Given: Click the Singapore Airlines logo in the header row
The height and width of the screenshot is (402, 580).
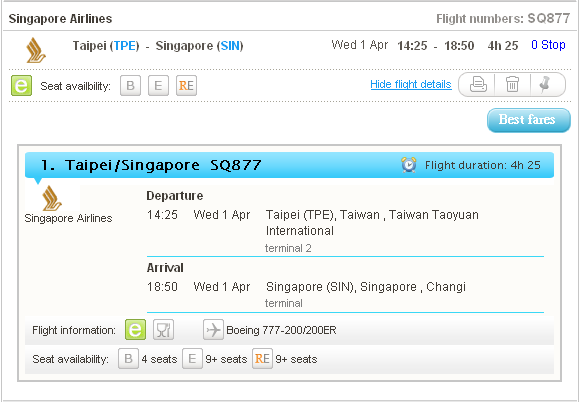Looking at the screenshot, I should [36, 50].
